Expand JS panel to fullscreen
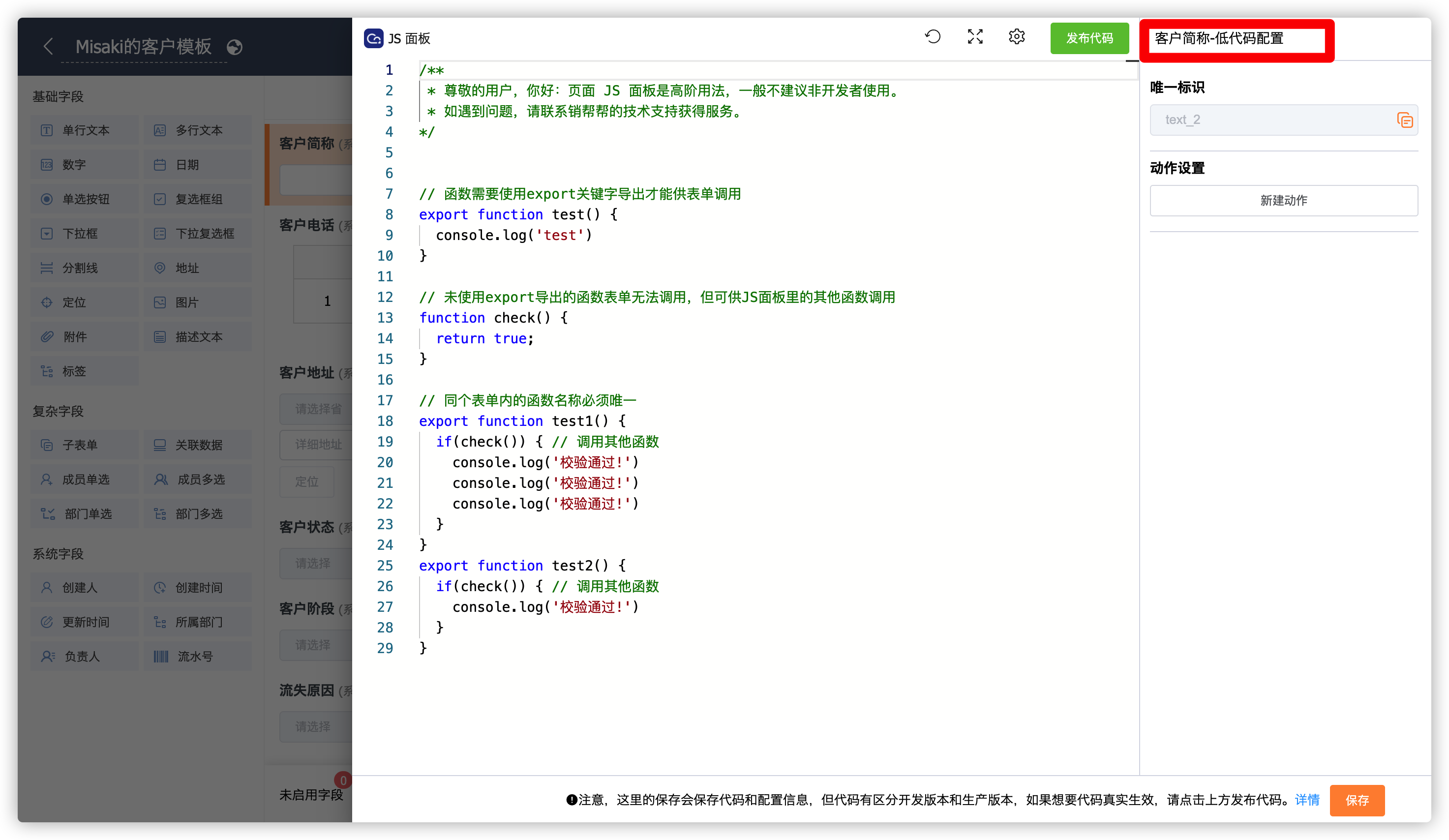The image size is (1449, 840). pyautogui.click(x=975, y=37)
